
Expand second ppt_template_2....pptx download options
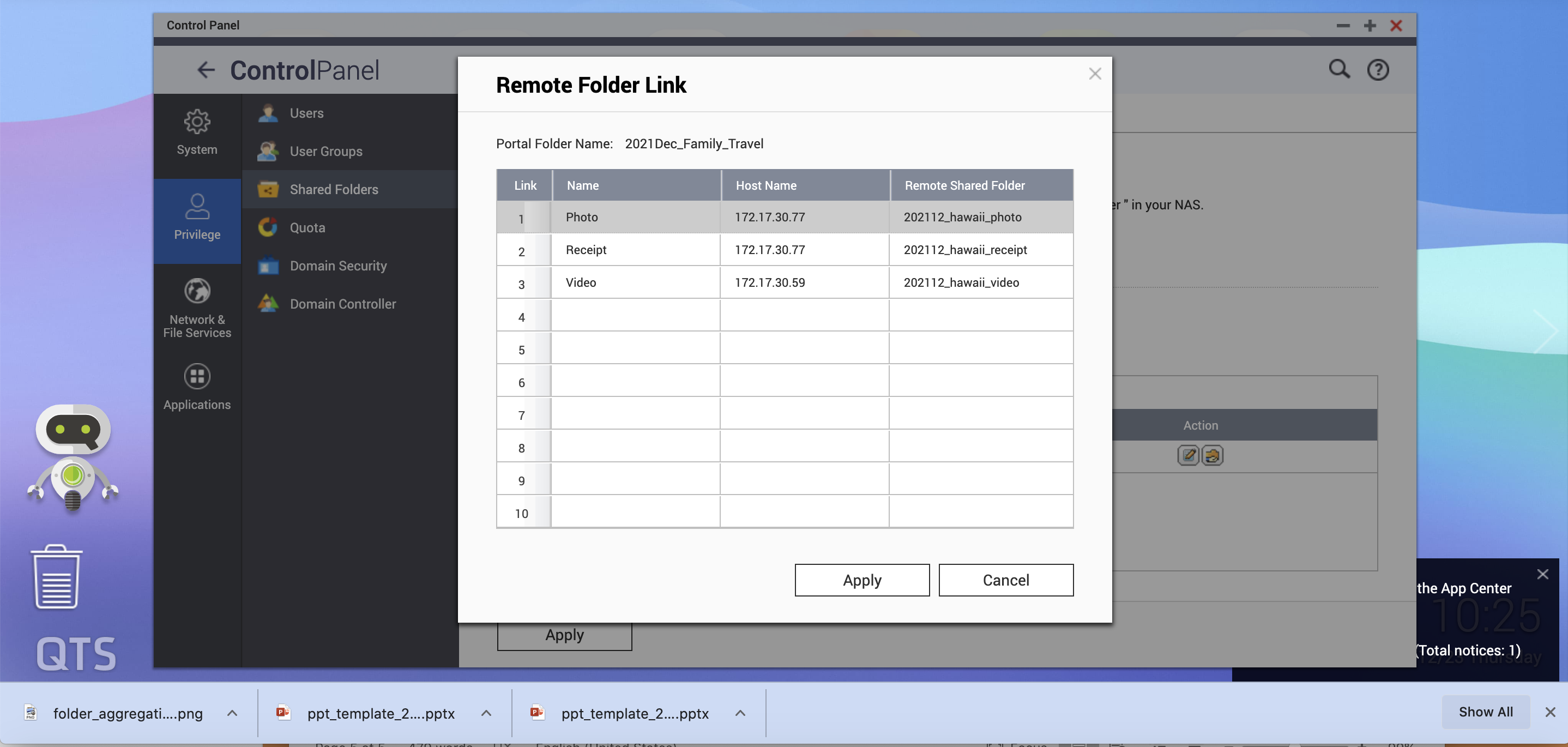click(x=739, y=713)
